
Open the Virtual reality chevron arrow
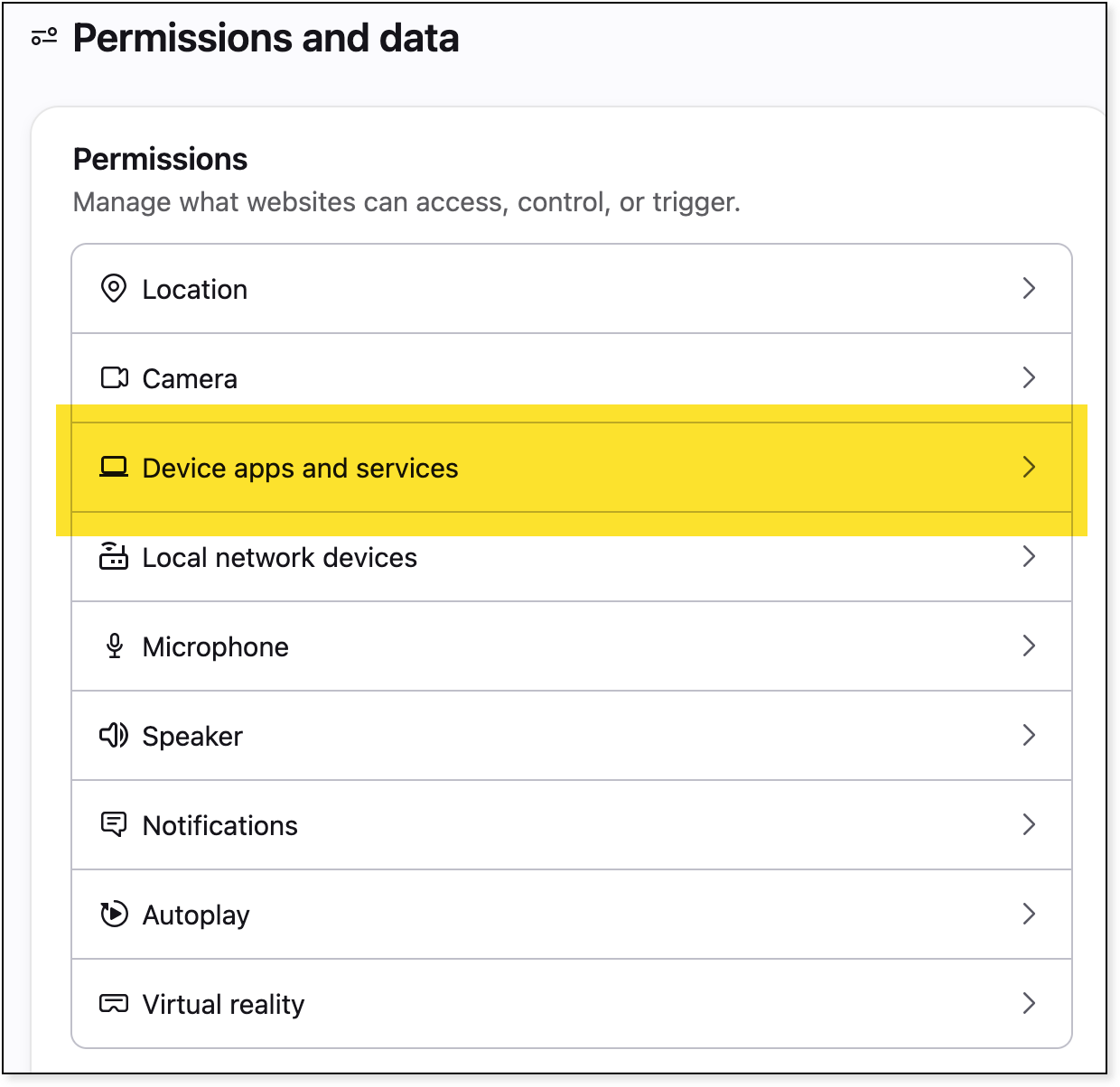pos(1029,1003)
